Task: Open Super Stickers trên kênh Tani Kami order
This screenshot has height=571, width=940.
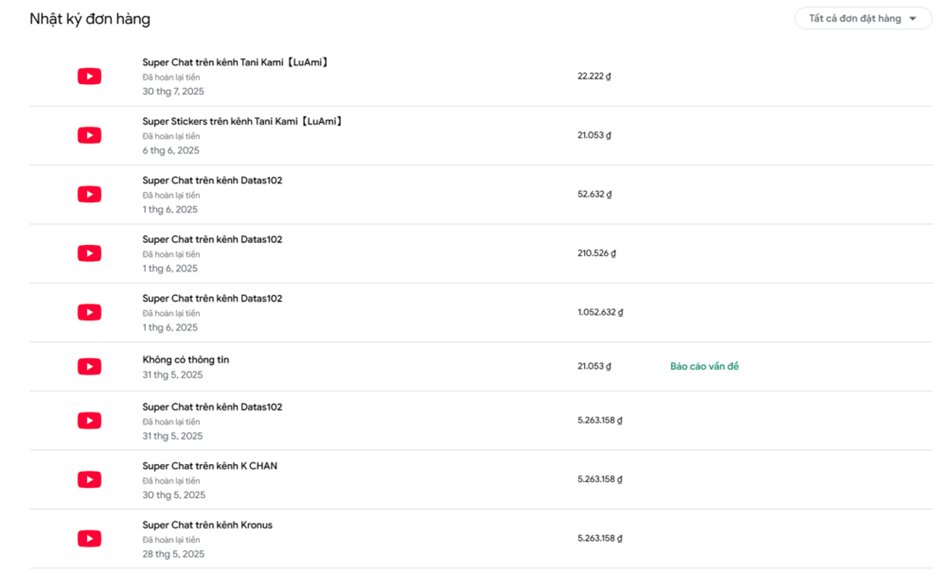Action: coord(242,121)
